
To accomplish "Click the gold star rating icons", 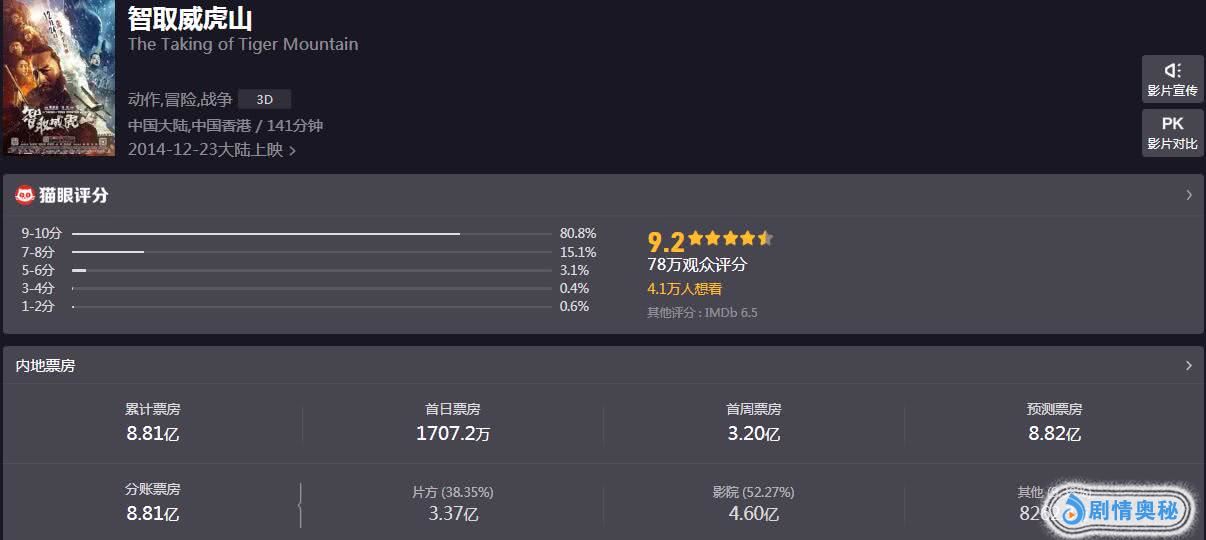I will click(730, 239).
